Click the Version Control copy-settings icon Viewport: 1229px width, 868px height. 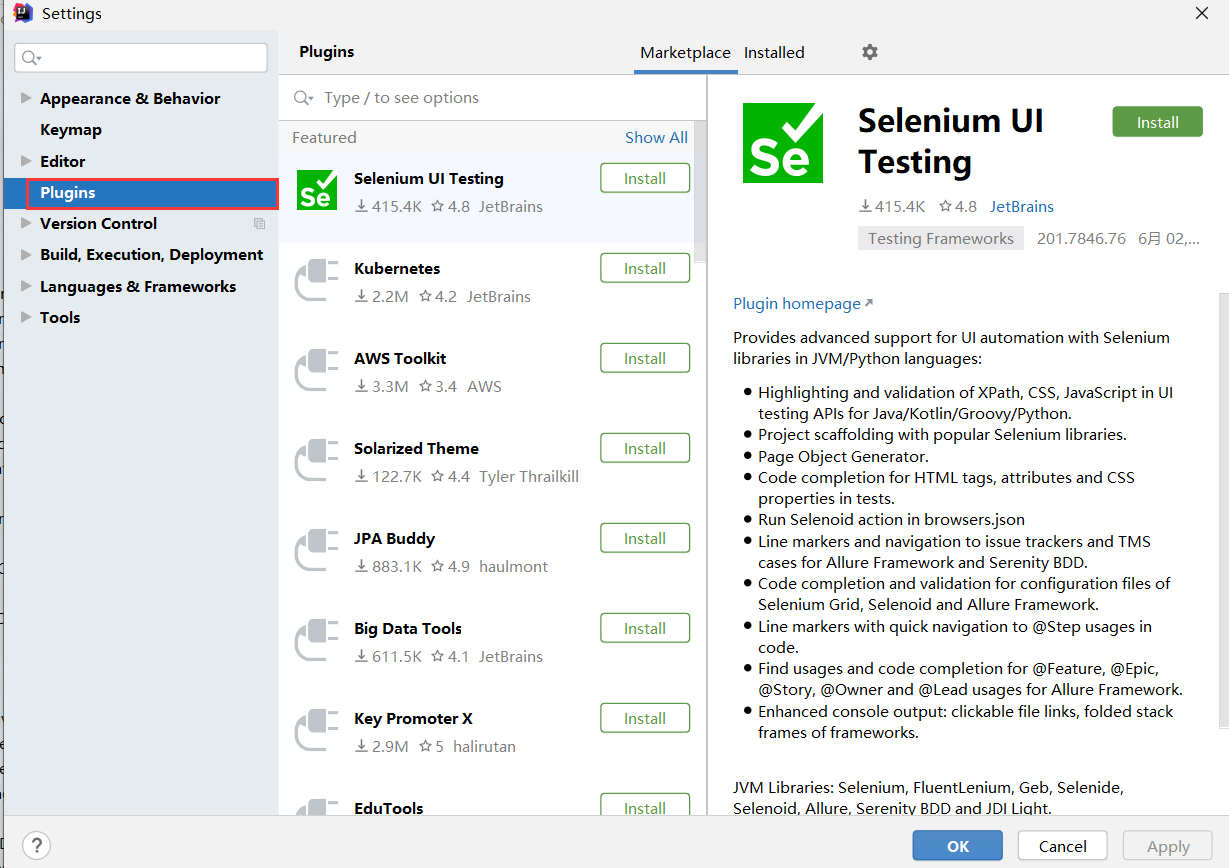pyautogui.click(x=260, y=224)
